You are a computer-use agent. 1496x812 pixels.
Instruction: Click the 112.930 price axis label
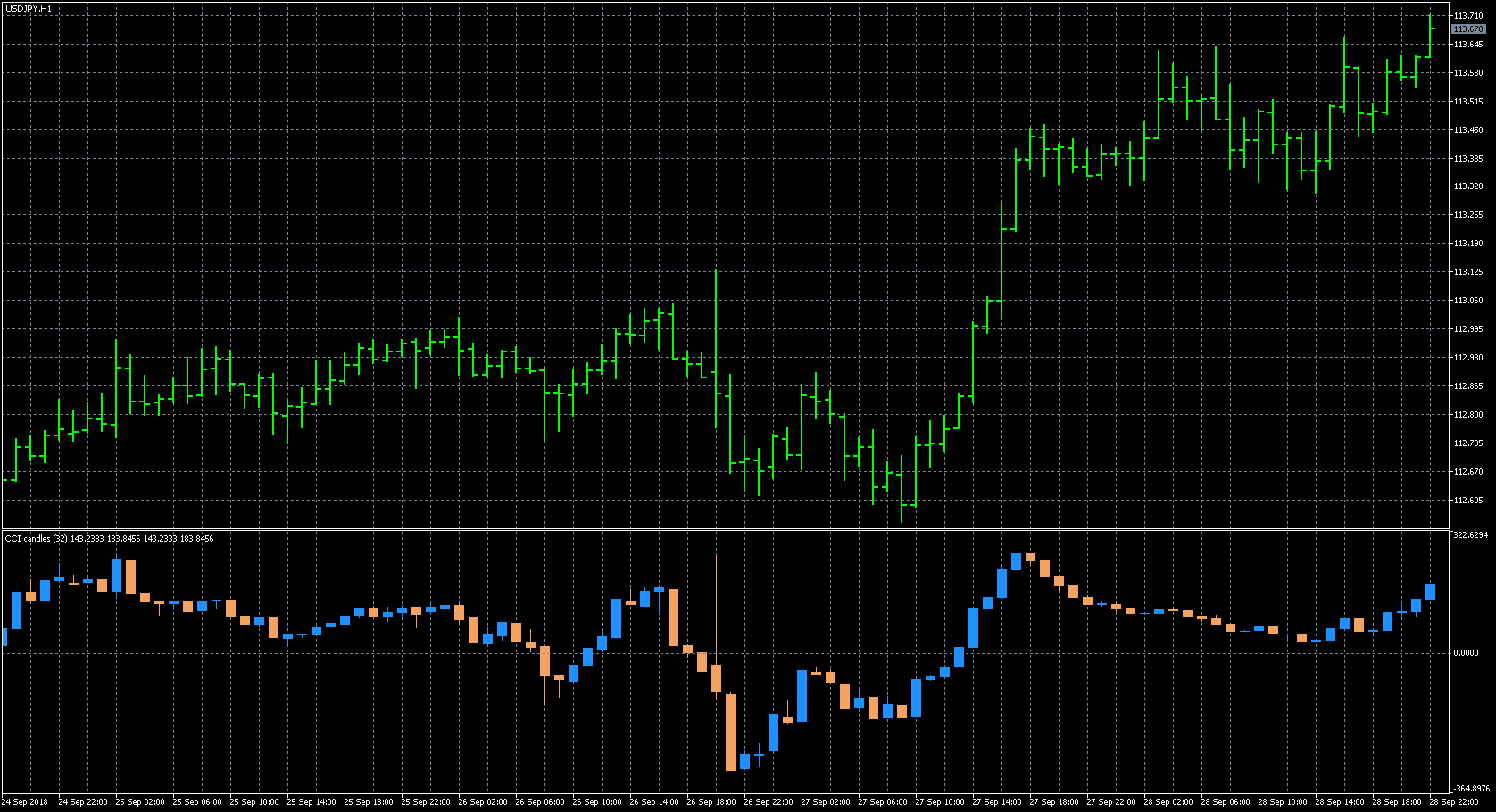coord(1468,358)
